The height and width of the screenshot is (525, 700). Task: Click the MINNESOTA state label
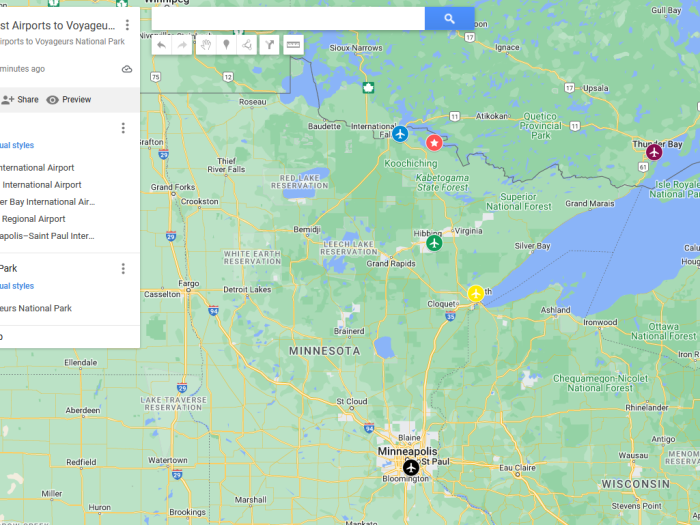point(325,351)
